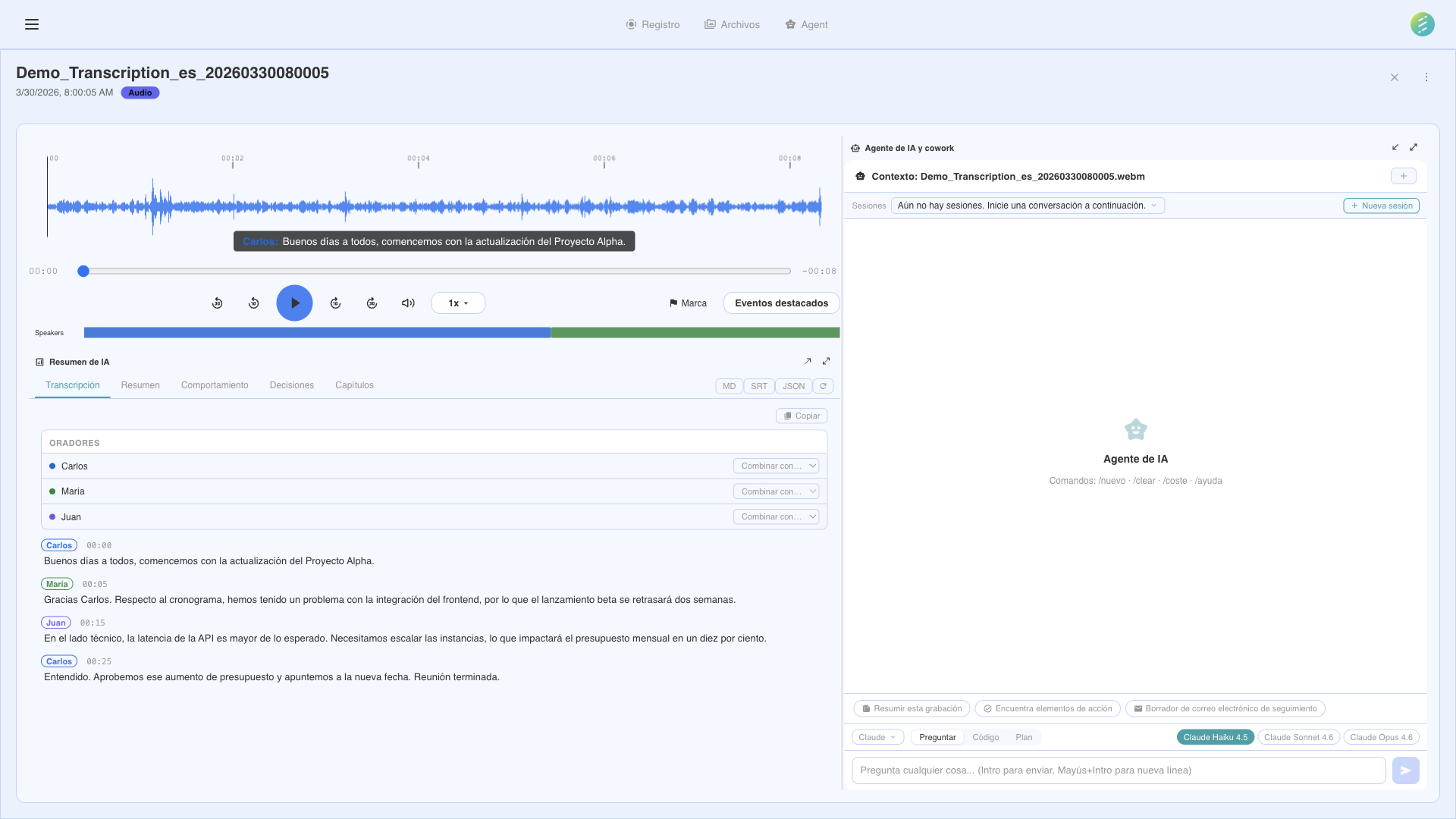
Task: Open the Claude provider dropdown
Action: 877,736
